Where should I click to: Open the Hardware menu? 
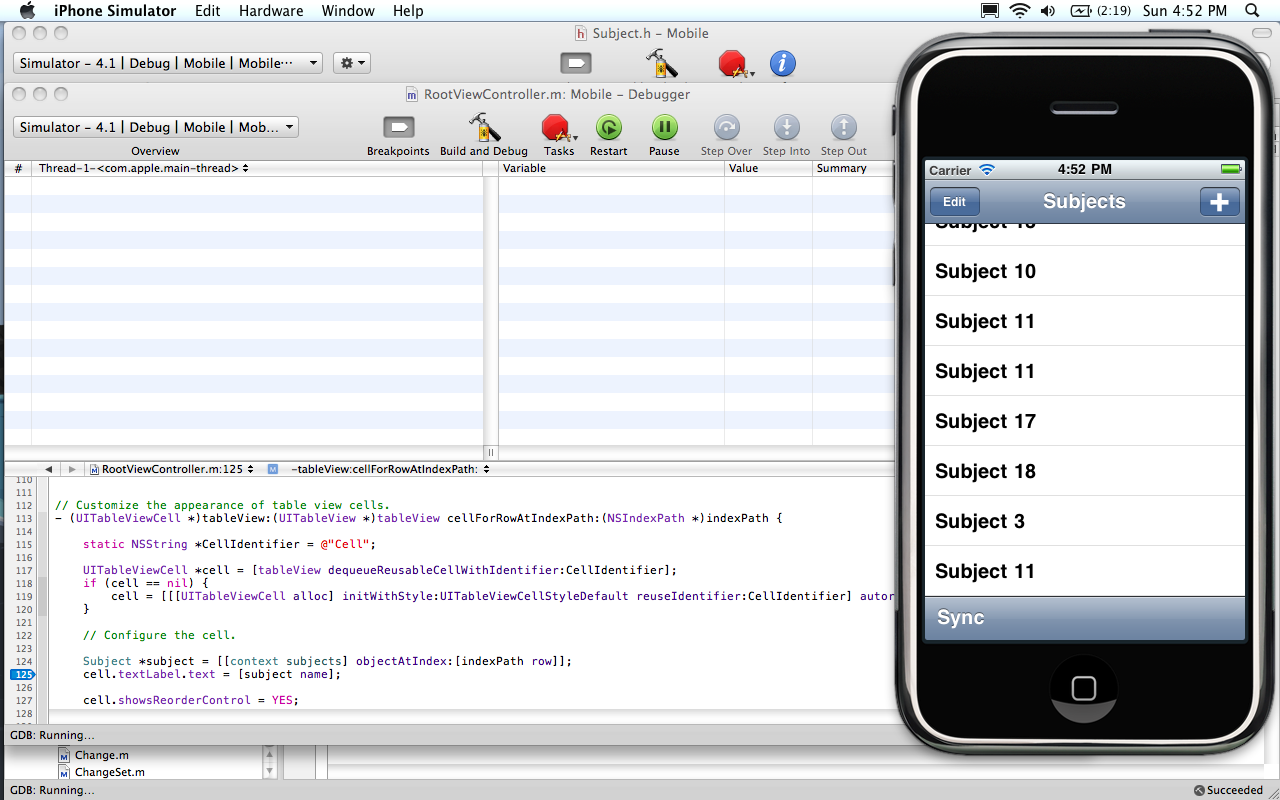pyautogui.click(x=271, y=11)
